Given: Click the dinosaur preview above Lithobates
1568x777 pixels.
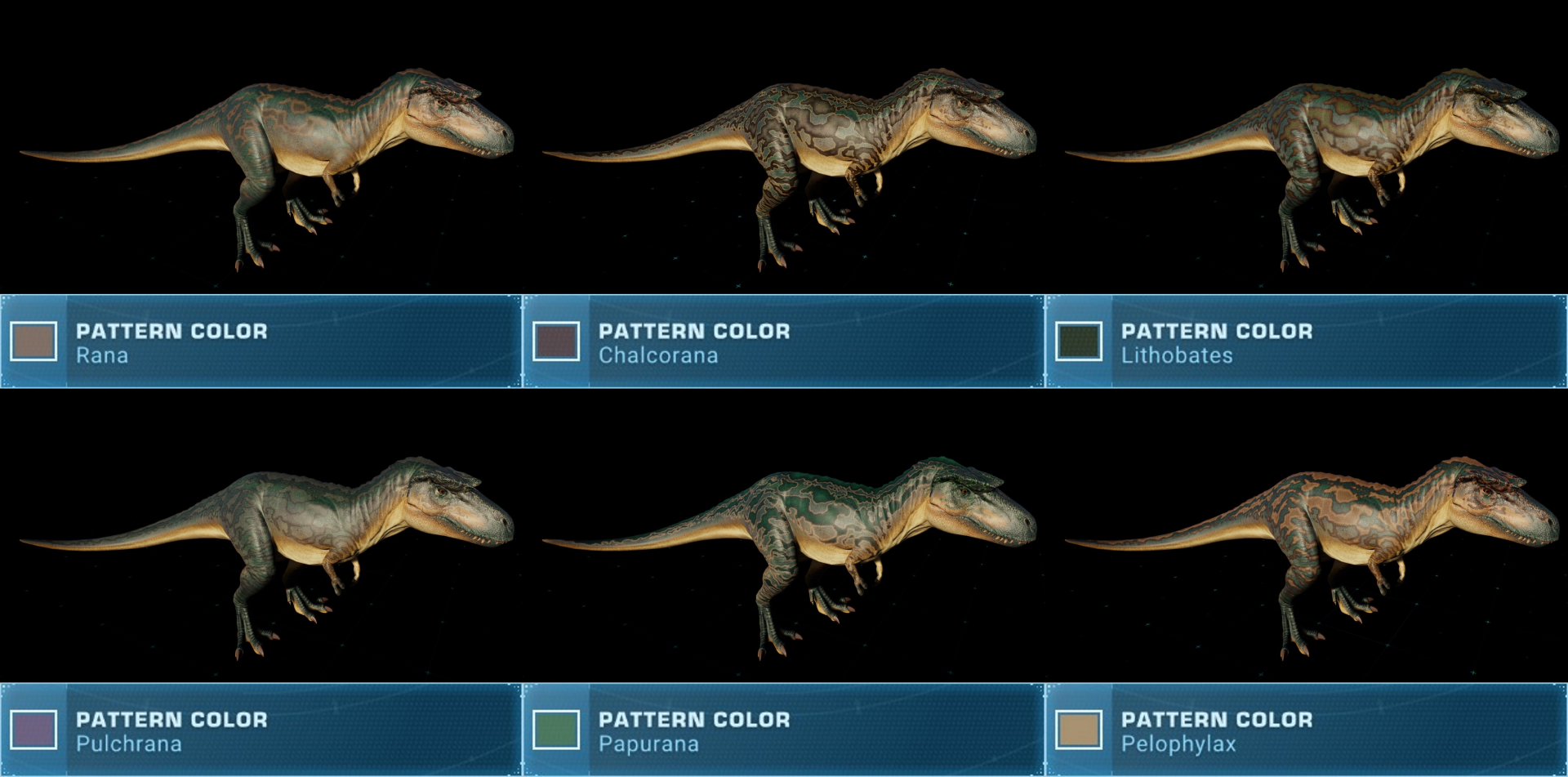Looking at the screenshot, I should (x=1312, y=169).
